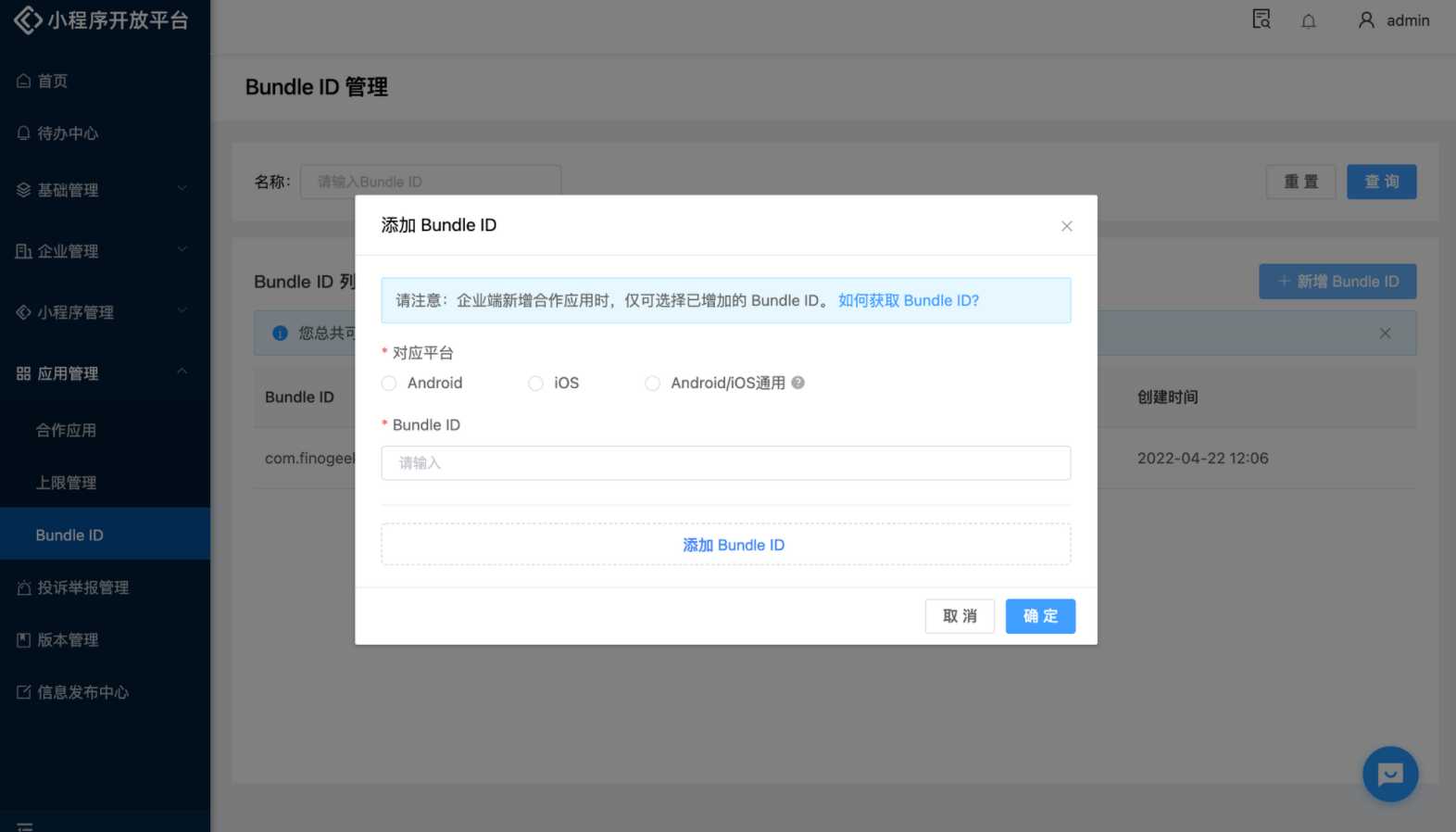This screenshot has height=832, width=1456.
Task: Click the admin username in the header
Action: 1408,20
